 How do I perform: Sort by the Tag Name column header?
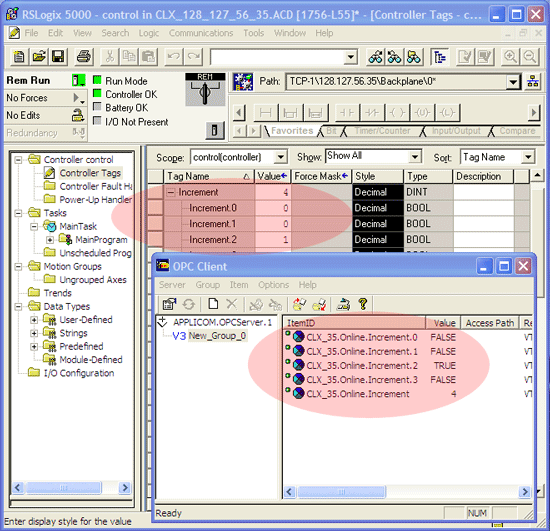(x=208, y=176)
